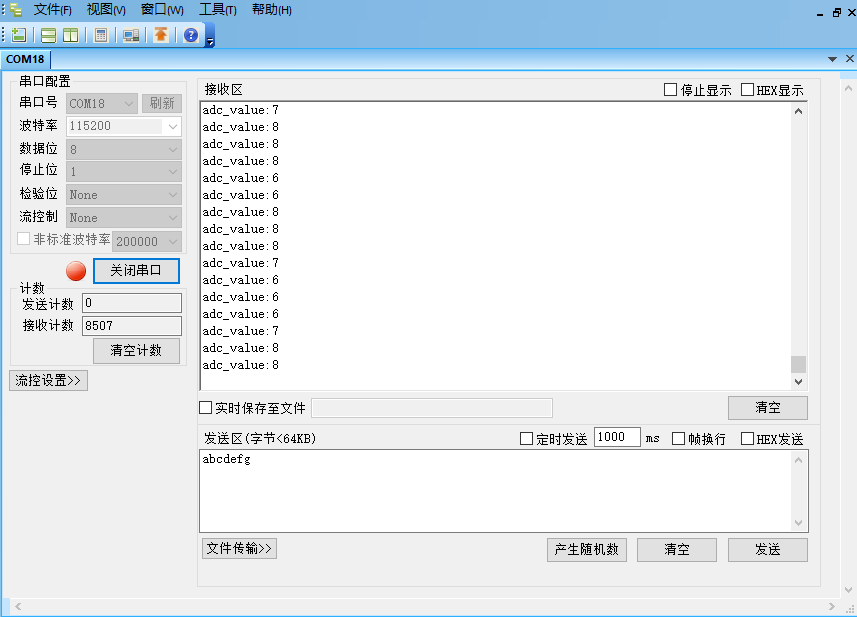This screenshot has width=857, height=617.
Task: Click the 发送计数 field
Action: tap(132, 303)
